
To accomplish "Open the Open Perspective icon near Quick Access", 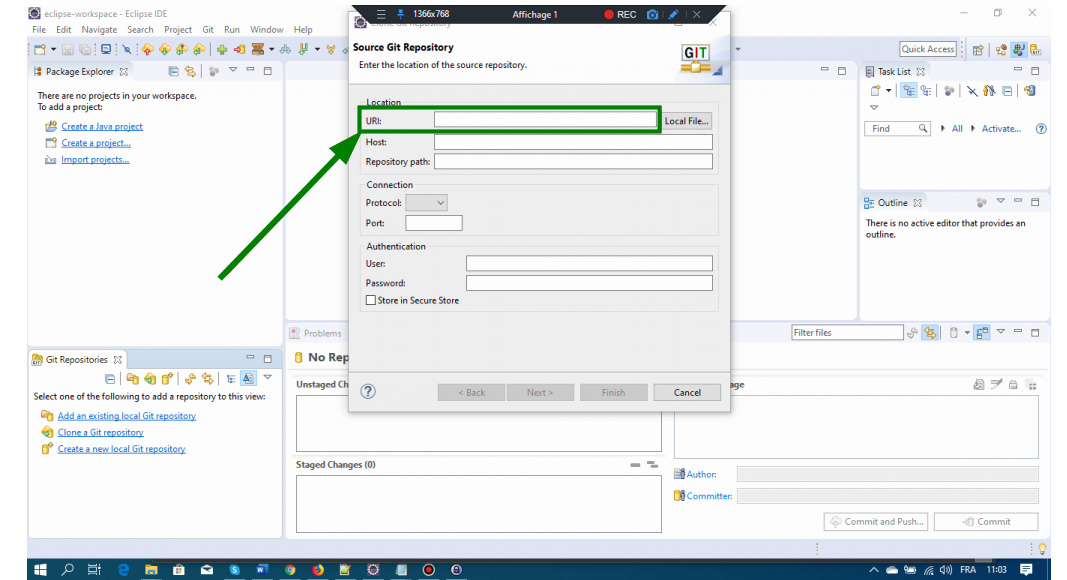I will [978, 49].
